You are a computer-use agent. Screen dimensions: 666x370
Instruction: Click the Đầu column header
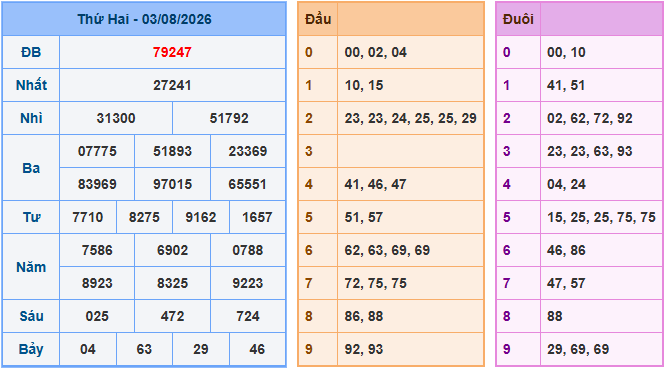point(318,19)
